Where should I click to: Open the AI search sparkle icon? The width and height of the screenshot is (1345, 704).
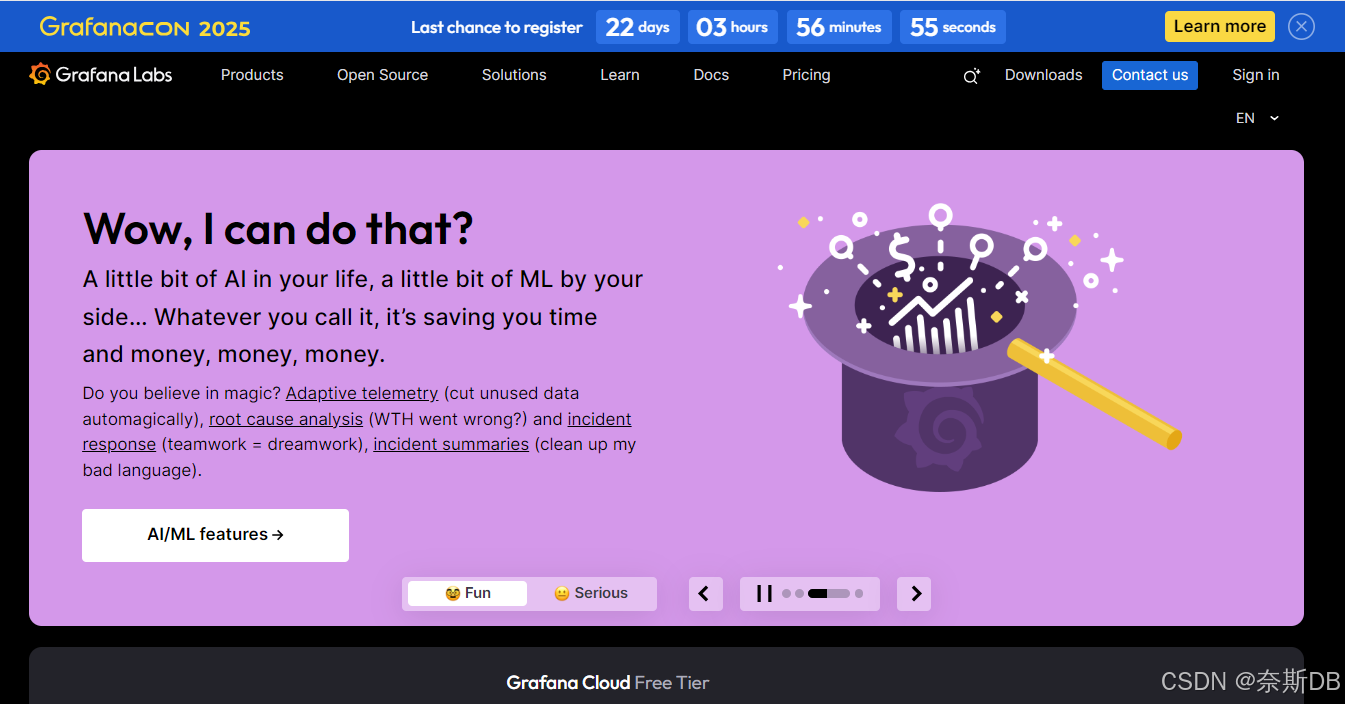(971, 76)
